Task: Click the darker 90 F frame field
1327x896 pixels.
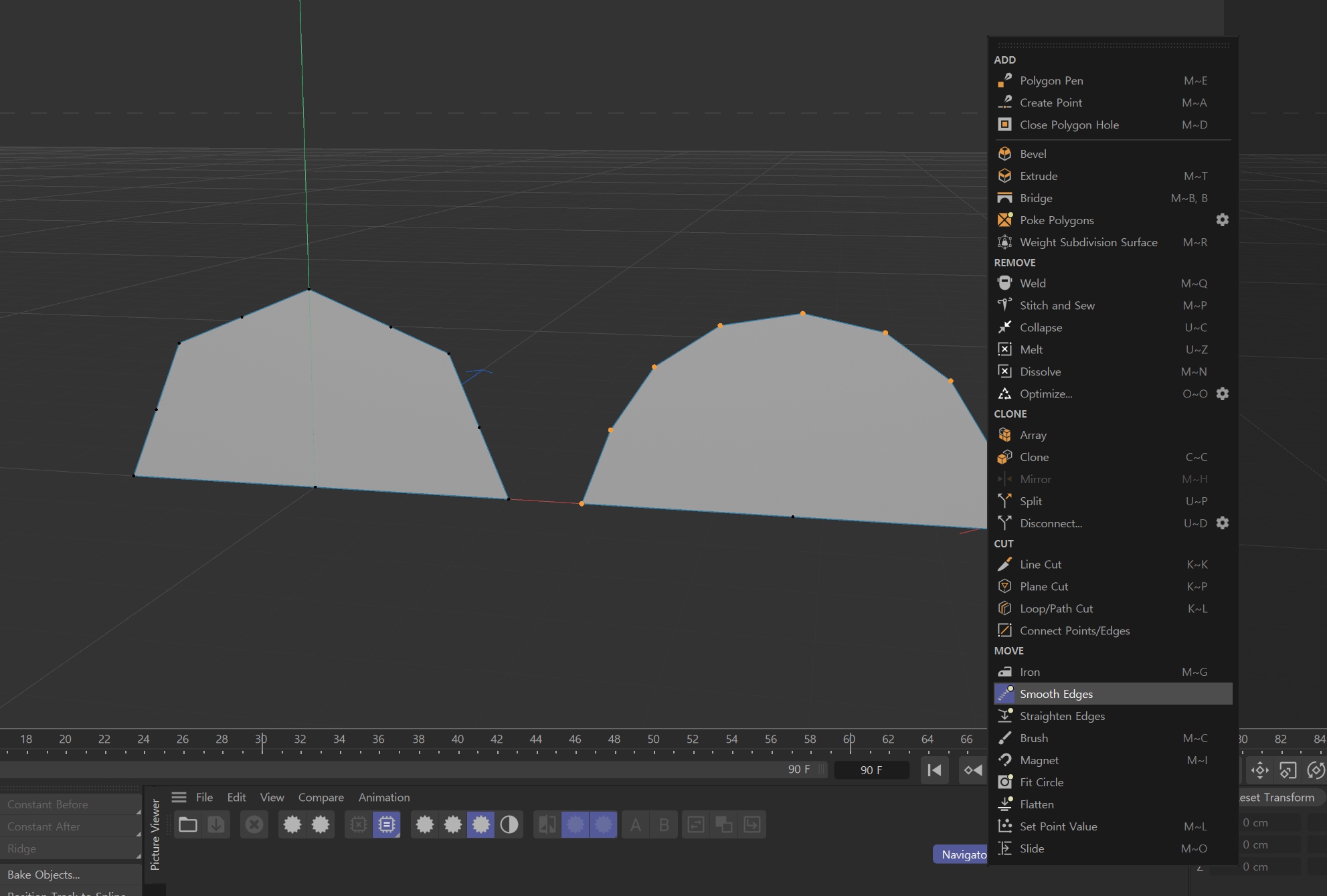Action: click(x=871, y=770)
